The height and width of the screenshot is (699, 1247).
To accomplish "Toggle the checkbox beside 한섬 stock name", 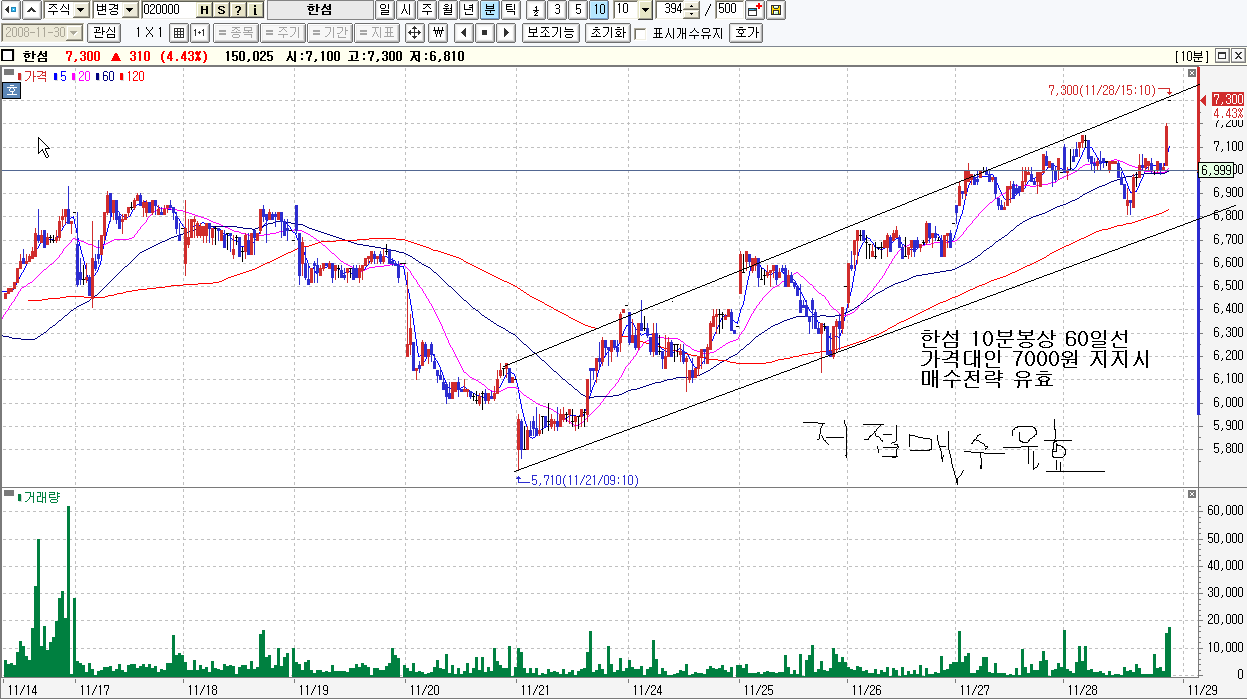I will coord(9,56).
